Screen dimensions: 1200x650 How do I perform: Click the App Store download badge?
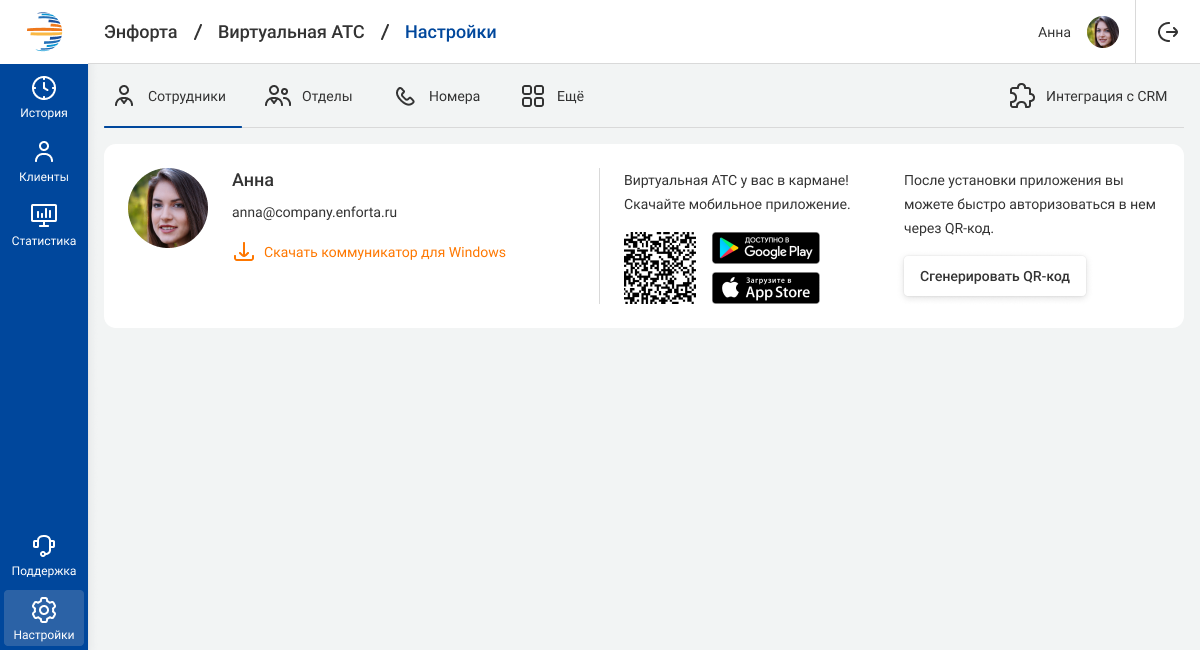click(x=766, y=288)
